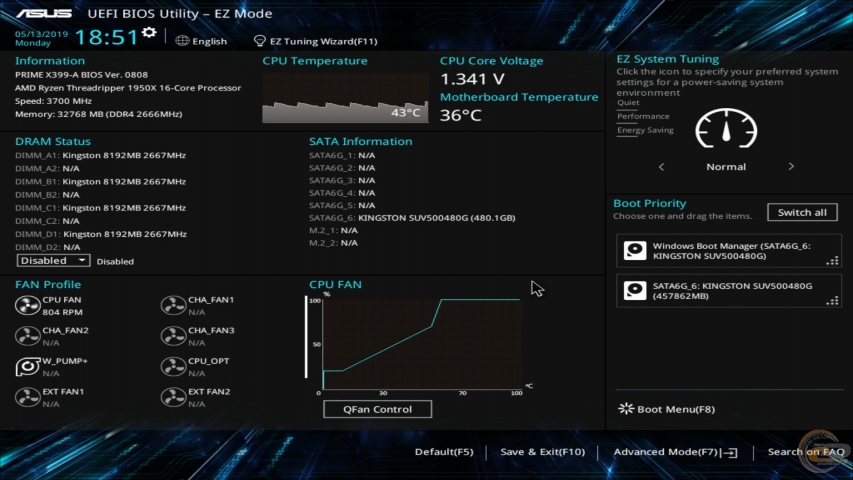This screenshot has width=853, height=480.
Task: Click the Performance tuning label
Action: (x=643, y=116)
